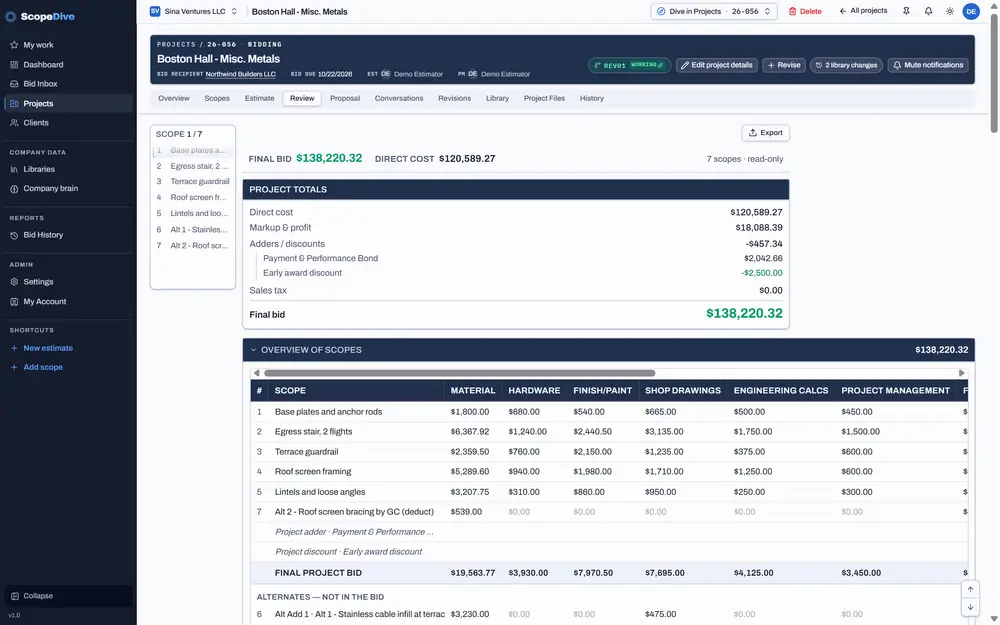The height and width of the screenshot is (625, 1000).
Task: Click plus icon beside Add scope
Action: [x=14, y=367]
